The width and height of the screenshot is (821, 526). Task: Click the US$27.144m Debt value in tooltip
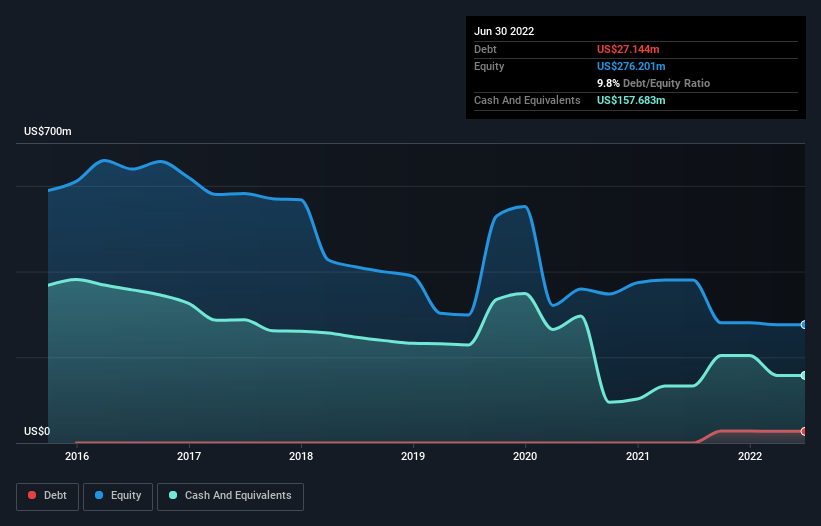pos(628,49)
